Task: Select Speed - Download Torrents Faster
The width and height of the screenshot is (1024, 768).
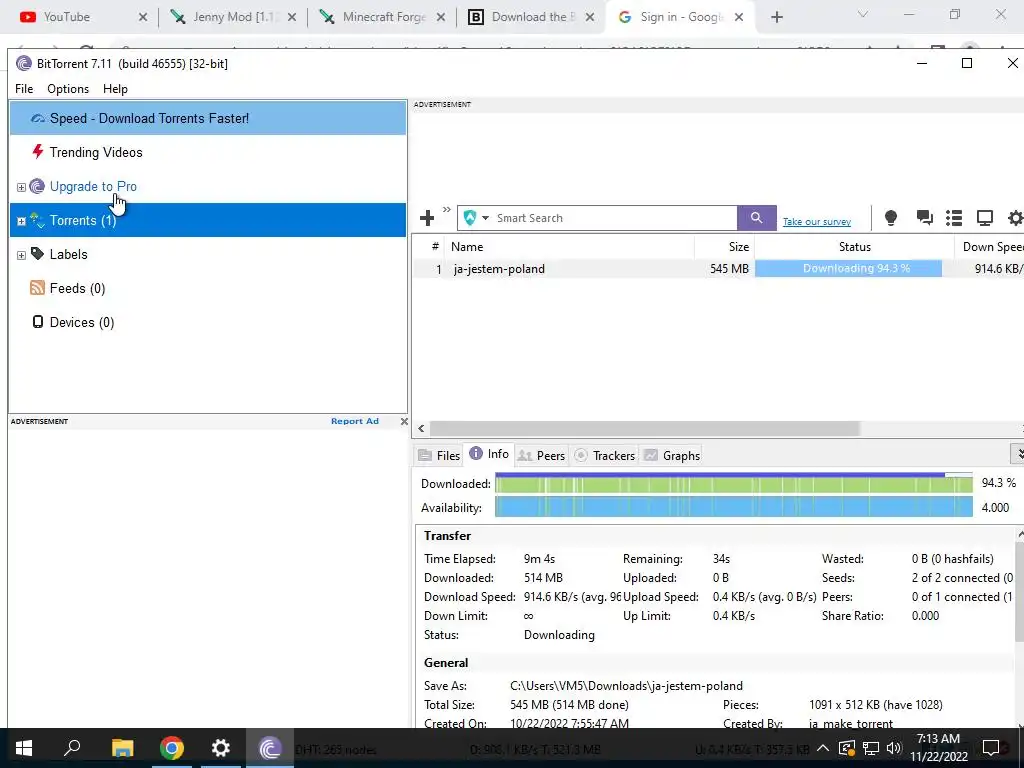Action: (208, 118)
